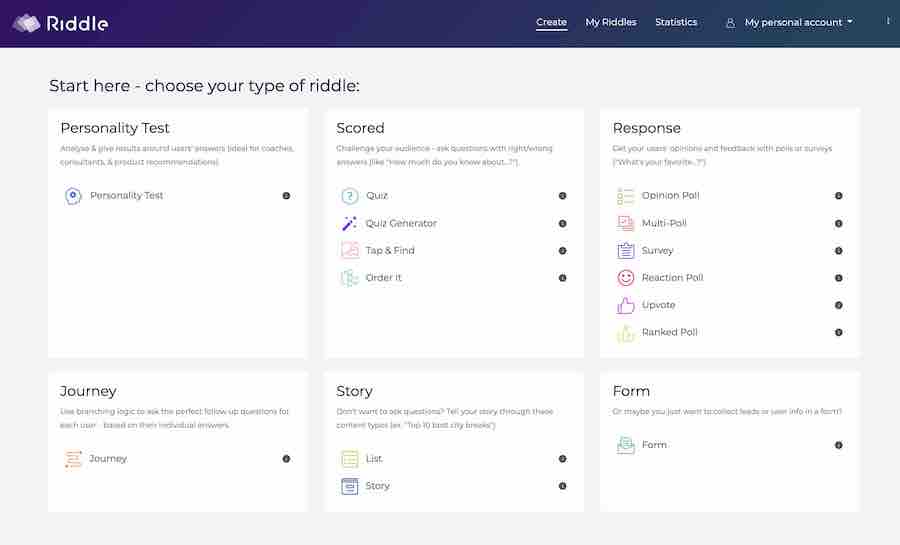Screen dimensions: 900x545
Task: Select the Quiz question-mark icon
Action: [x=350, y=196]
